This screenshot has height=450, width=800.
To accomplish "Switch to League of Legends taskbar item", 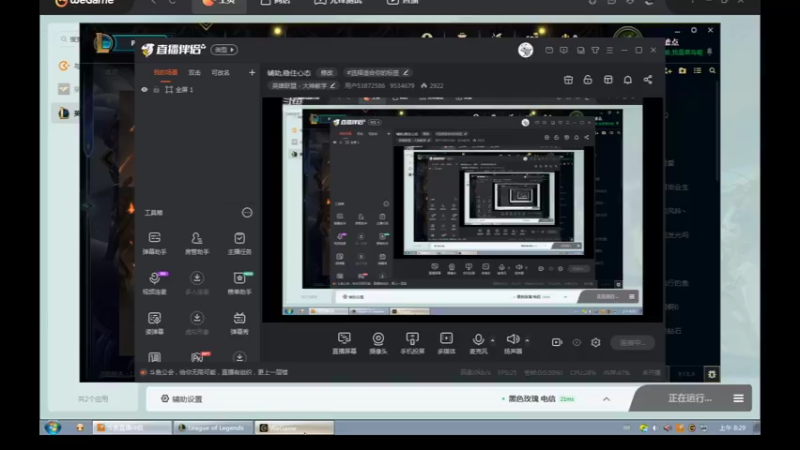I will click(212, 428).
